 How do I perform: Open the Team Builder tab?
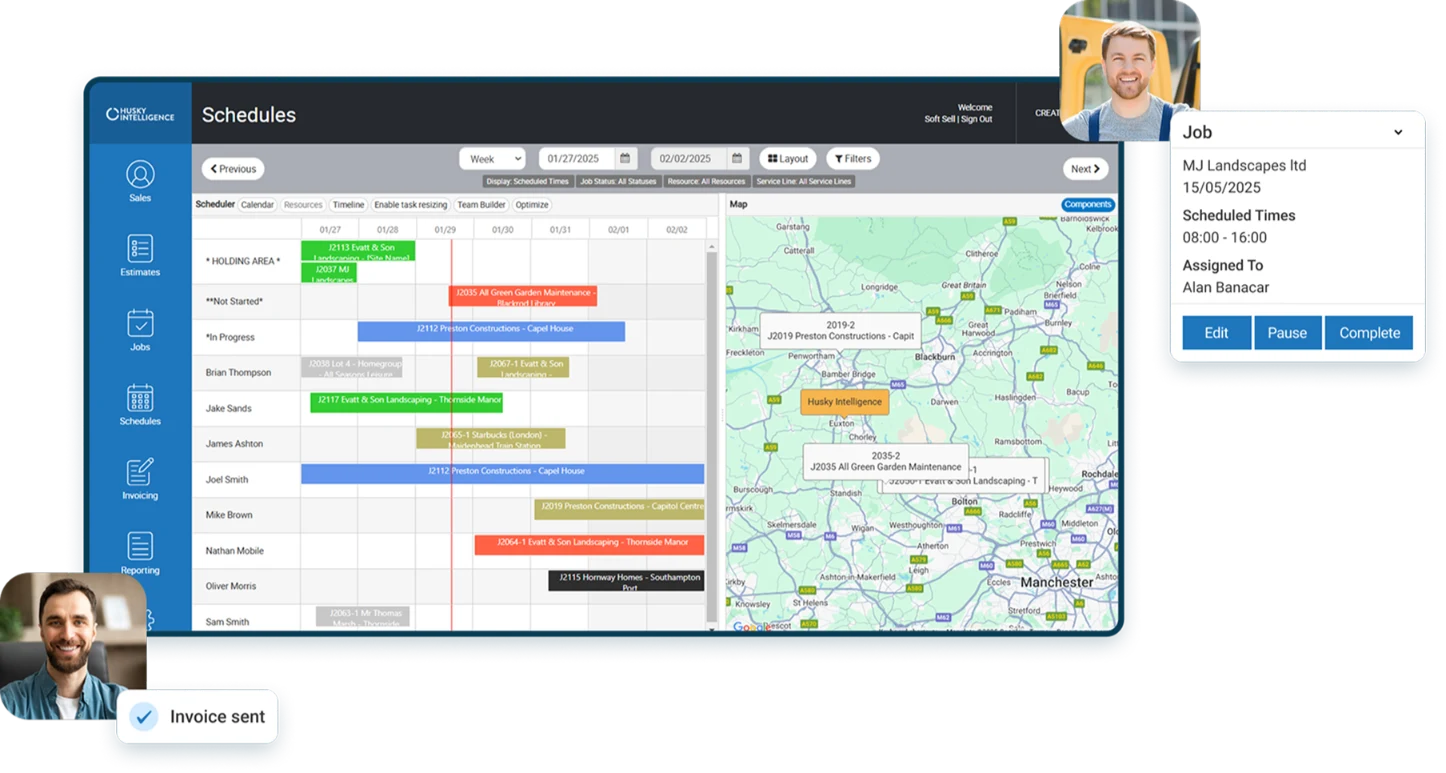tap(481, 204)
